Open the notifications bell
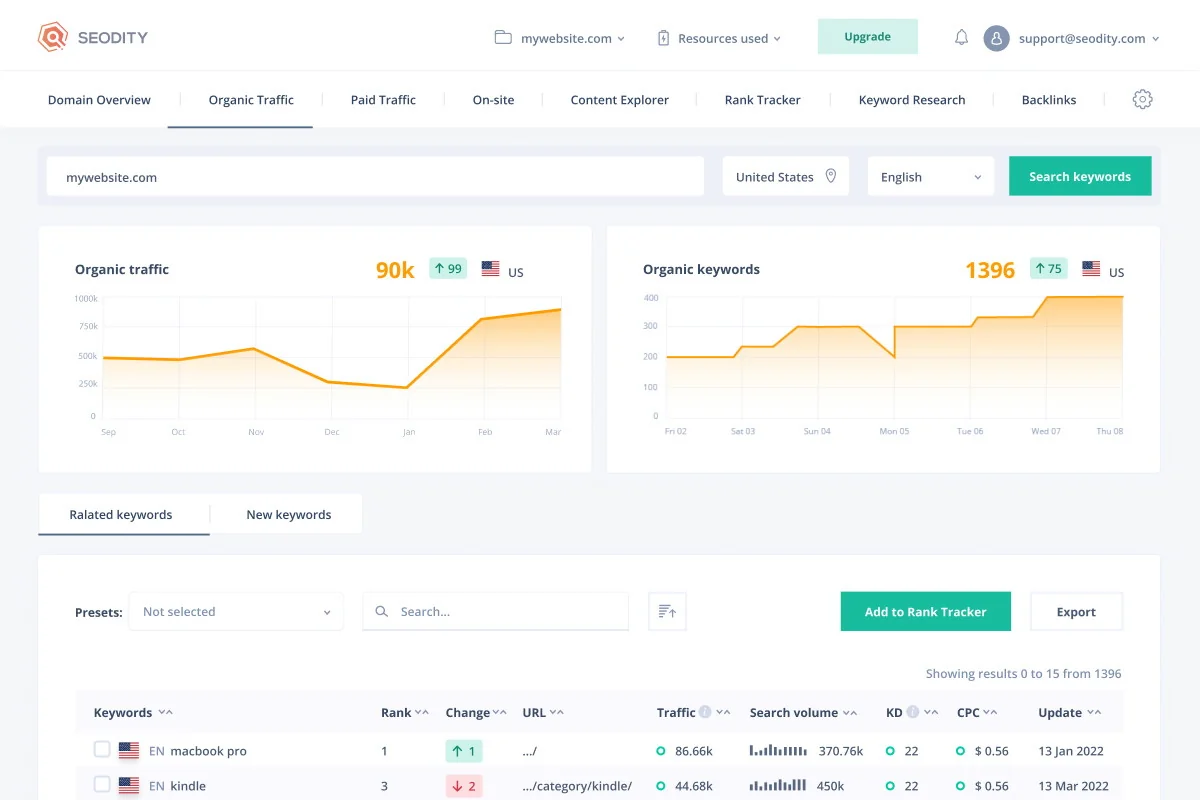Screen dimensions: 1200x800 coord(961,38)
